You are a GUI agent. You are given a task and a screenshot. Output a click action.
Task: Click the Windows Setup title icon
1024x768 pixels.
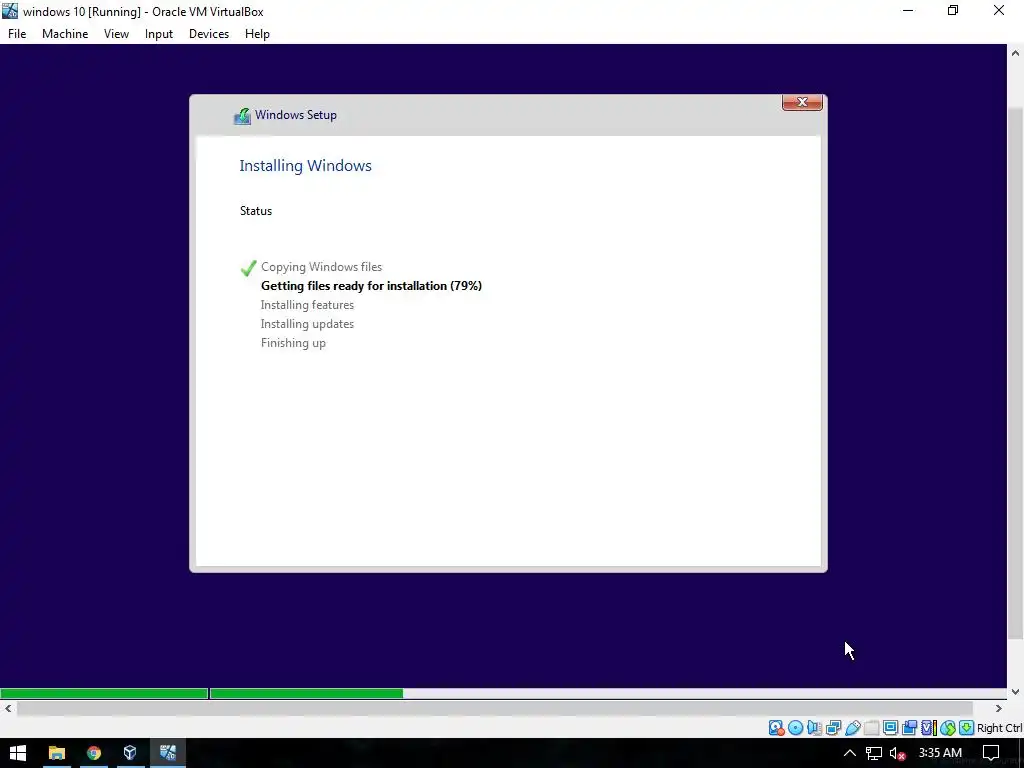[242, 116]
